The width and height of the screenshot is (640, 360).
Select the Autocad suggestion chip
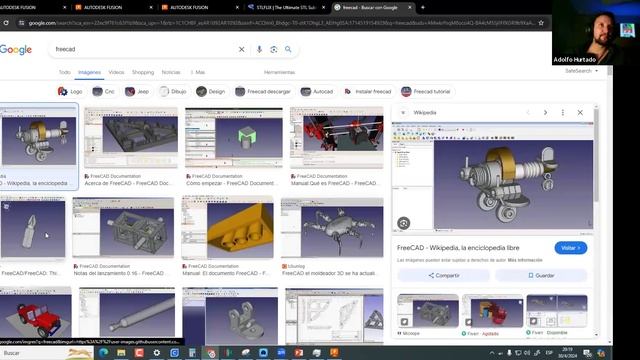[x=317, y=91]
